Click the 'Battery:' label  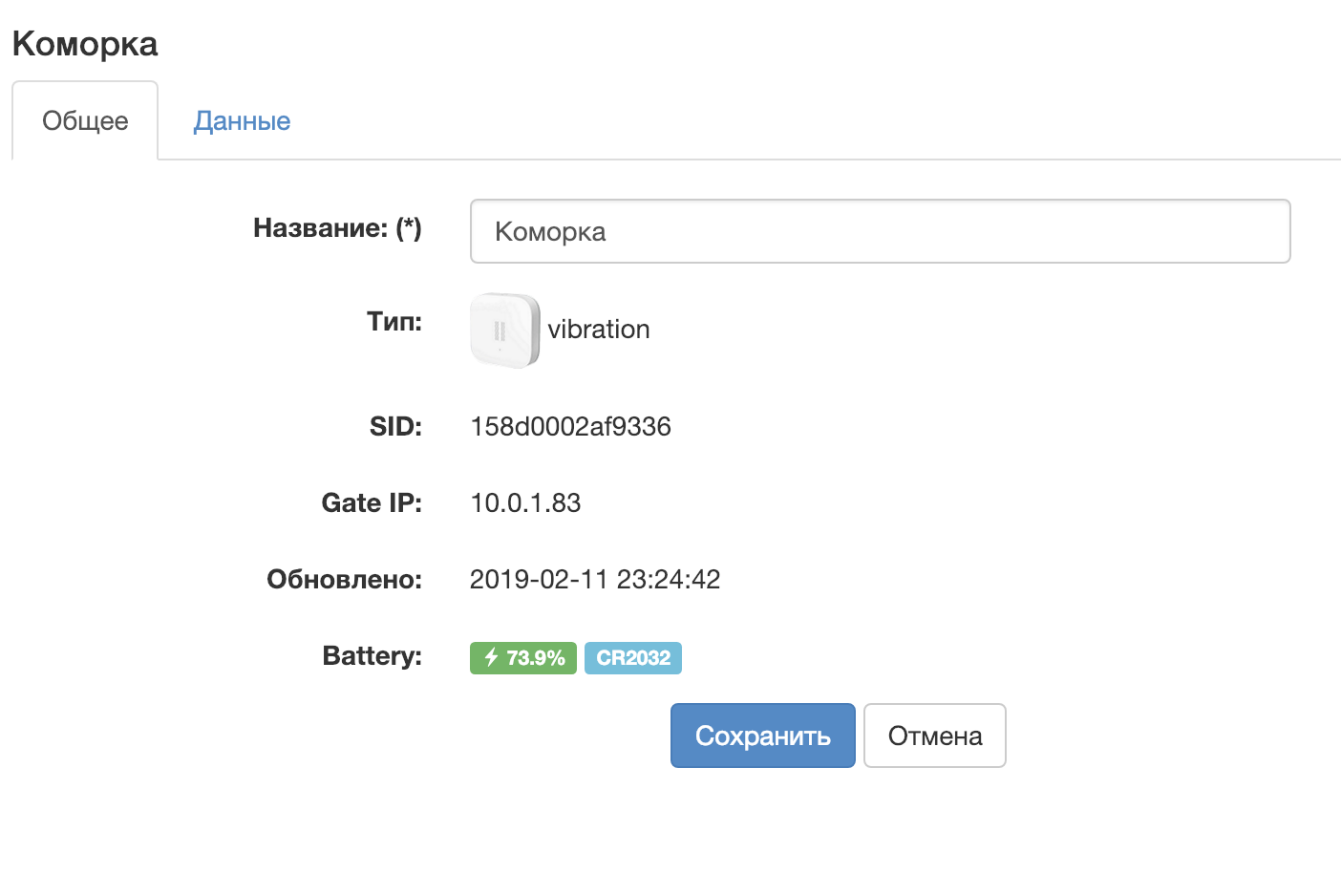point(372,655)
